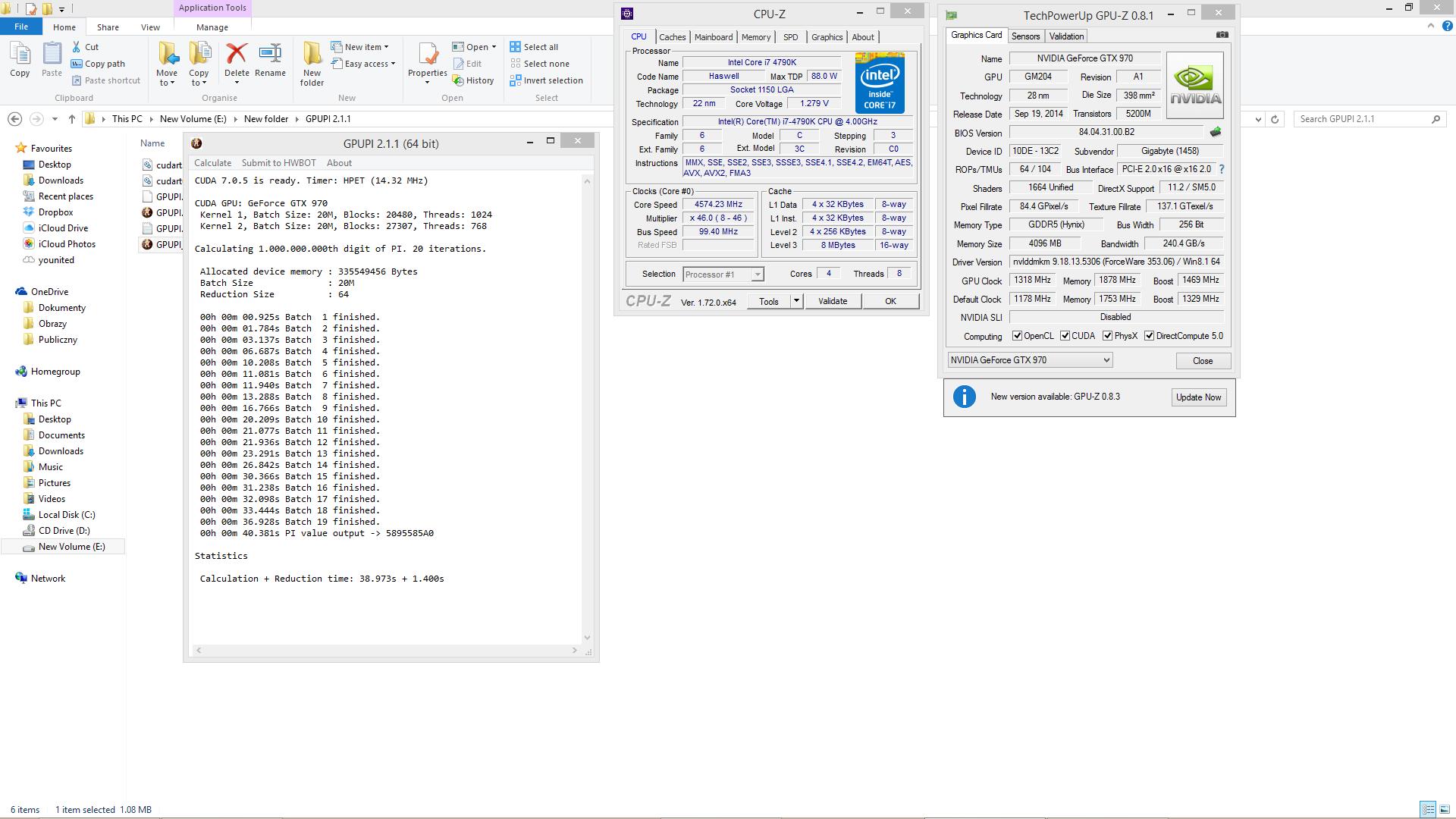This screenshot has height=819, width=1456.
Task: Open the Explorer View ribbon tab
Action: (150, 27)
